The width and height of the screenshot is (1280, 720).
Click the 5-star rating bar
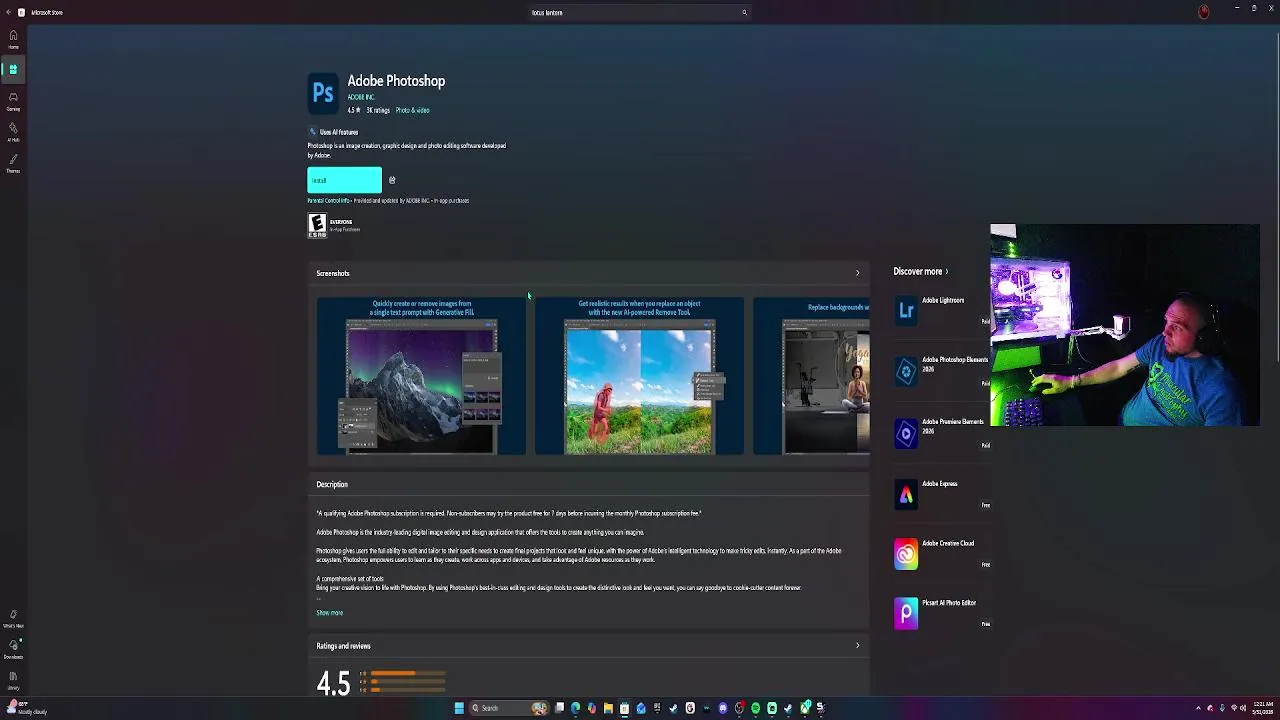[x=407, y=673]
